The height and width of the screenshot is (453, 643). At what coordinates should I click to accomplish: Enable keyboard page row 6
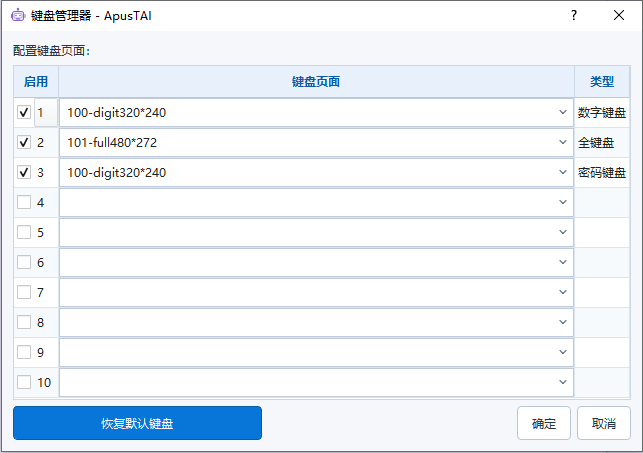pos(24,262)
